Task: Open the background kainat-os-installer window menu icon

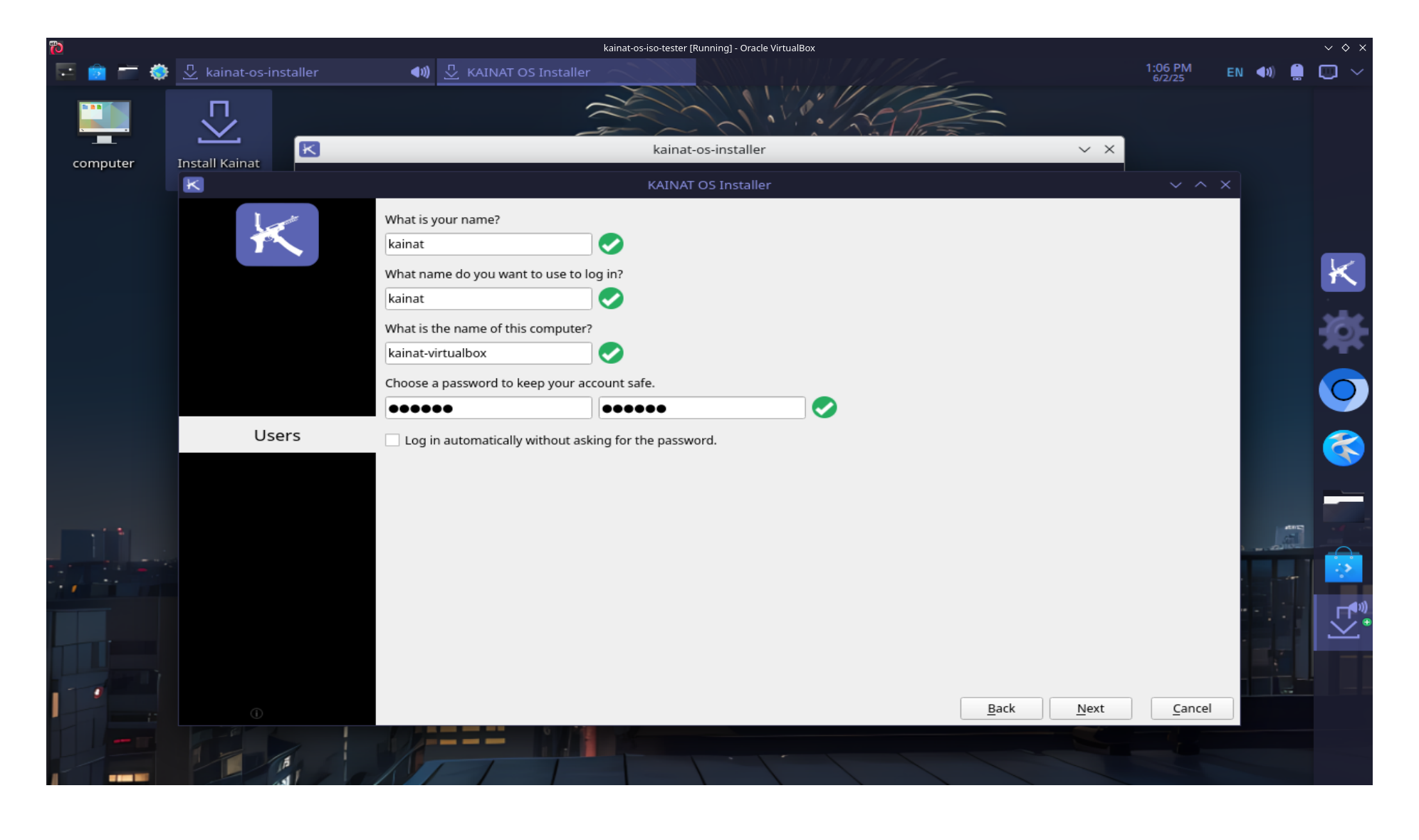Action: coord(310,149)
